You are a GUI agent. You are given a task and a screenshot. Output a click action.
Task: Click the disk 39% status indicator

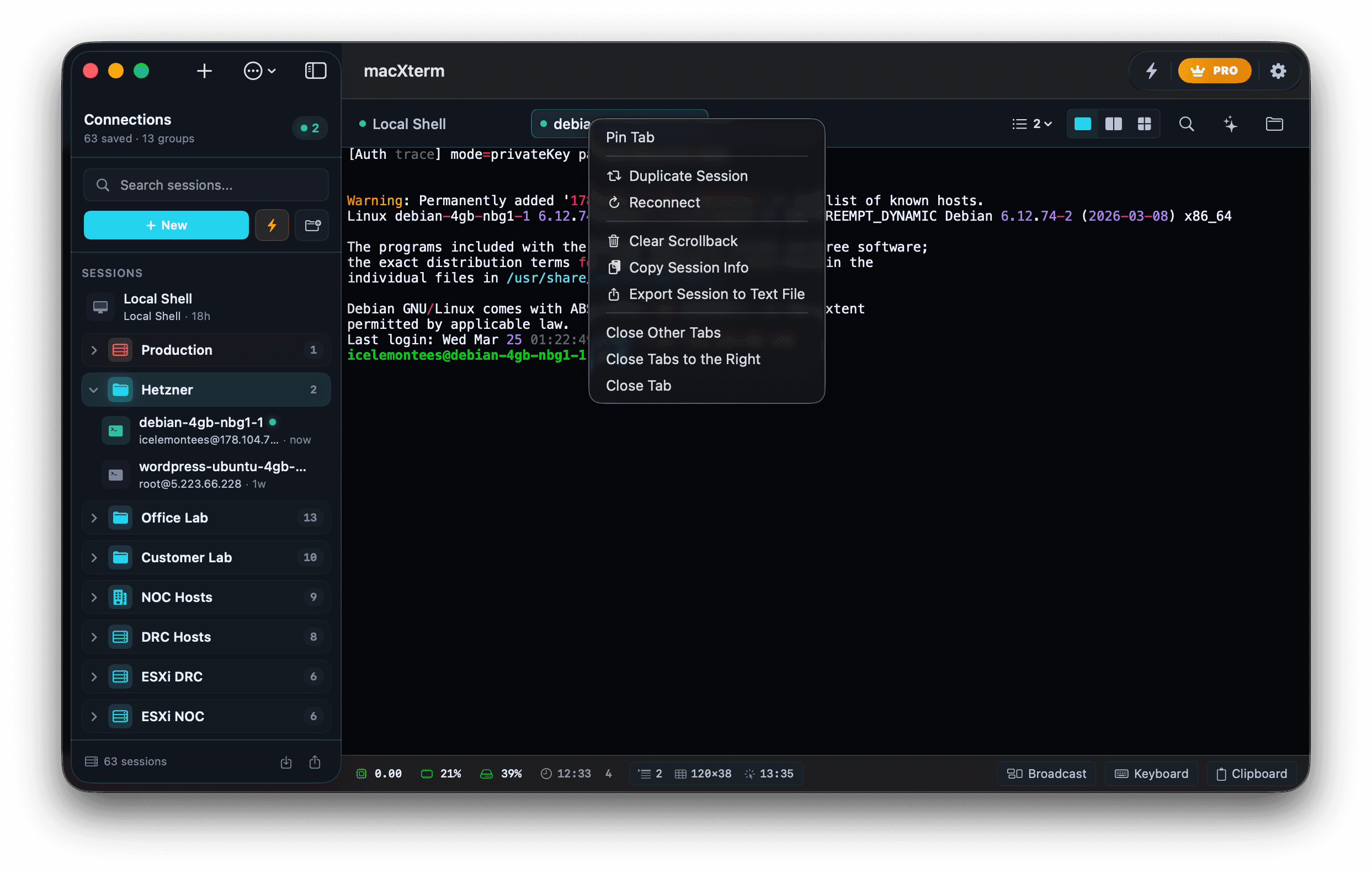502,774
